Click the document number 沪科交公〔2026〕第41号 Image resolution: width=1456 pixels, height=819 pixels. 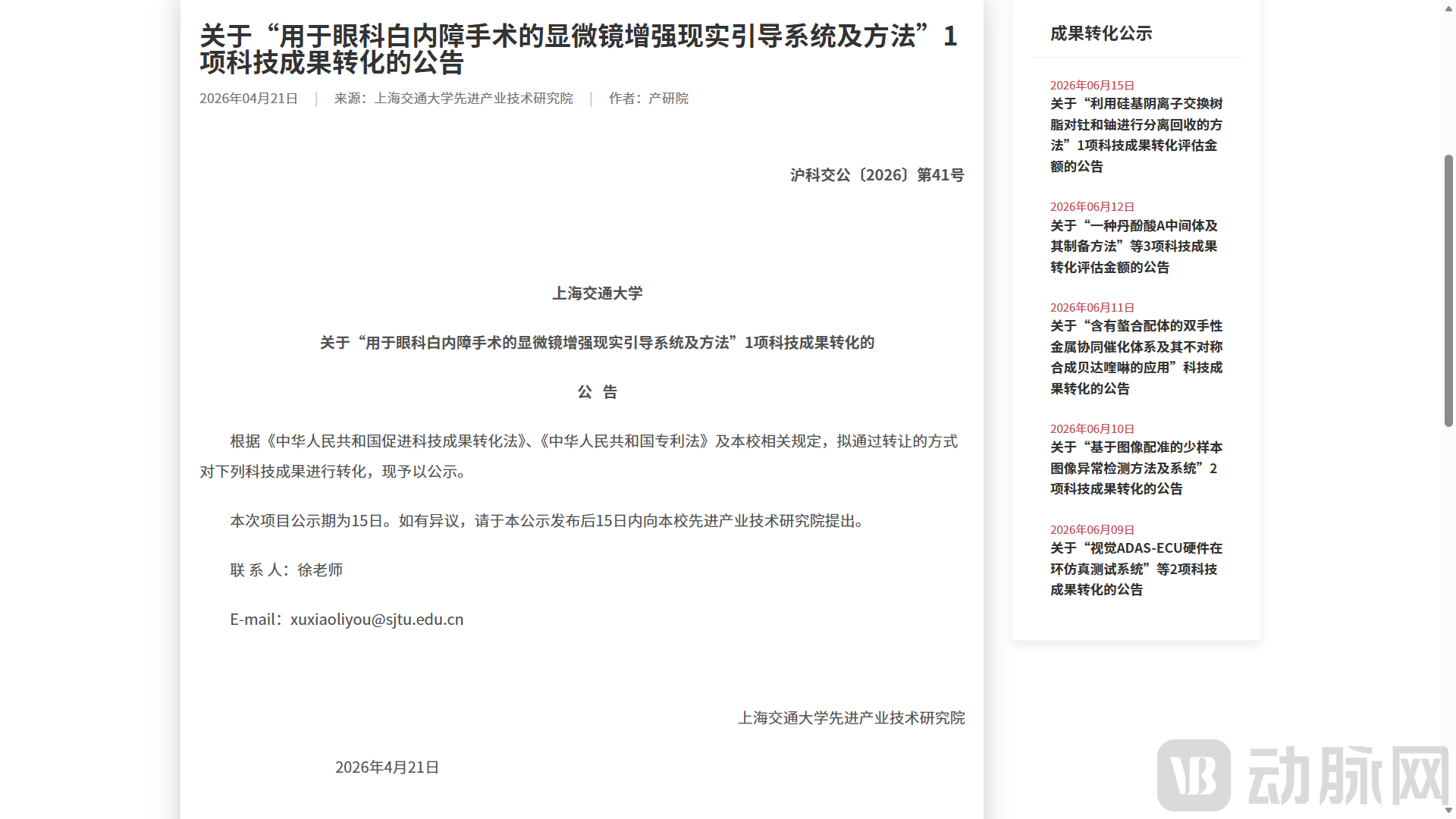pyautogui.click(x=877, y=175)
